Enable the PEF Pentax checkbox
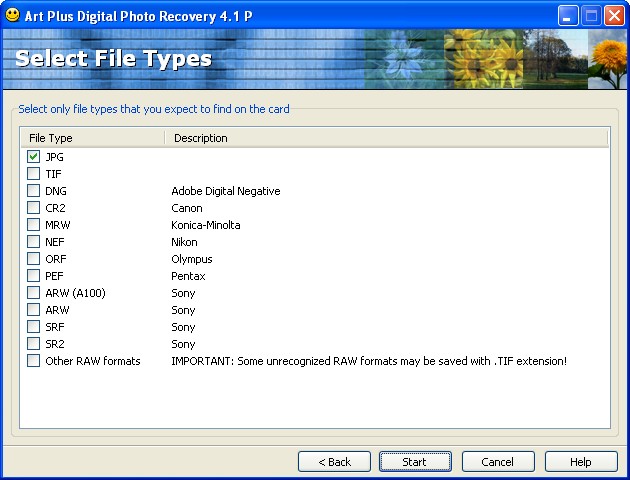 (x=33, y=276)
